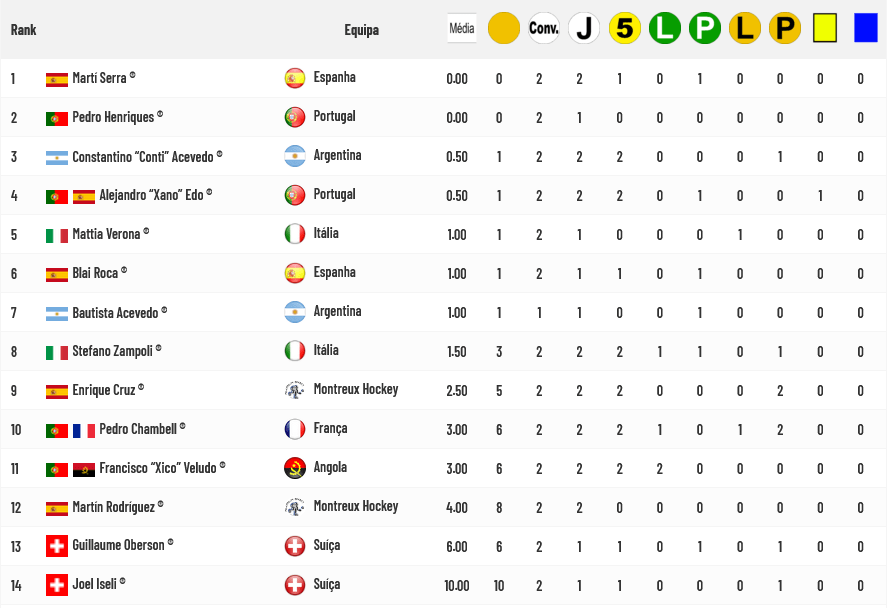Viewport: 887px width, 608px height.
Task: Open the Montreux Hockey team link for Enrique Cruz
Action: pyautogui.click(x=355, y=389)
